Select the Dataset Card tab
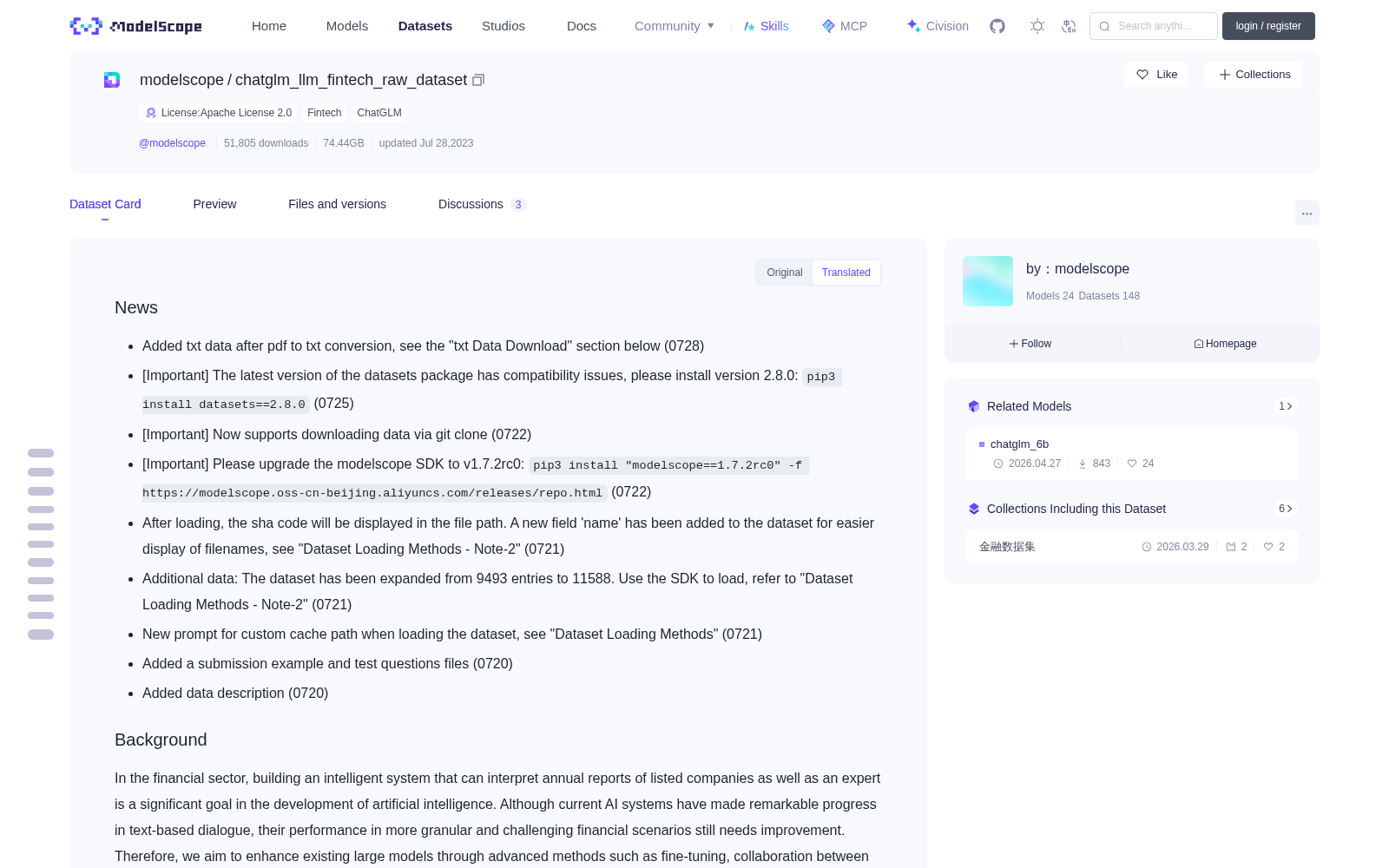The width and height of the screenshot is (1389, 868). [105, 204]
